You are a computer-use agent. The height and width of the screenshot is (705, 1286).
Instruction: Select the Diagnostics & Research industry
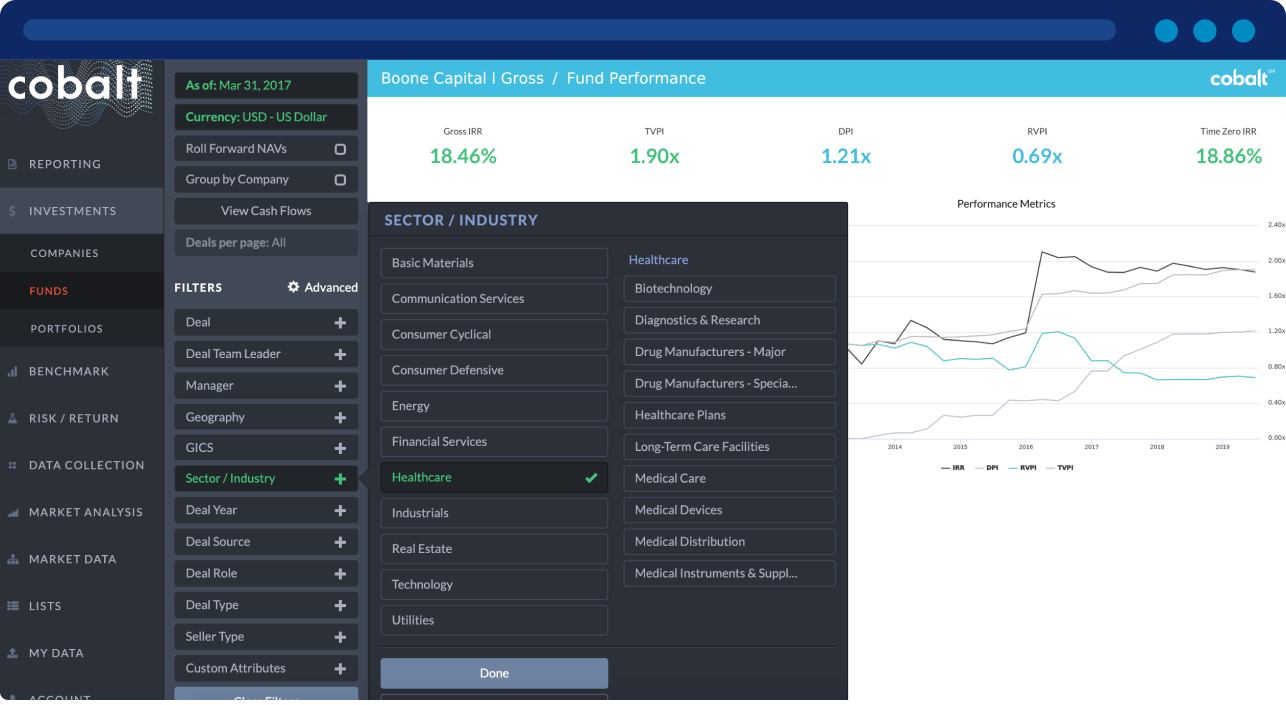coord(730,320)
